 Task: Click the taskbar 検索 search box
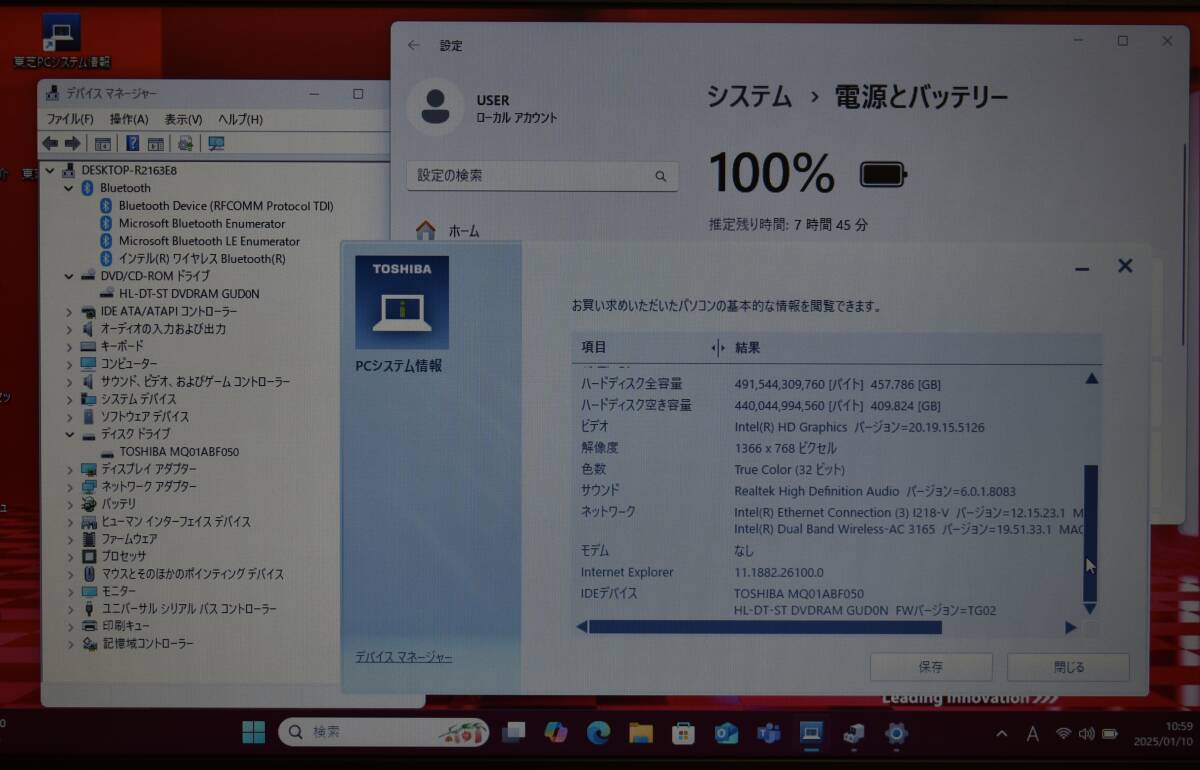pyautogui.click(x=386, y=732)
